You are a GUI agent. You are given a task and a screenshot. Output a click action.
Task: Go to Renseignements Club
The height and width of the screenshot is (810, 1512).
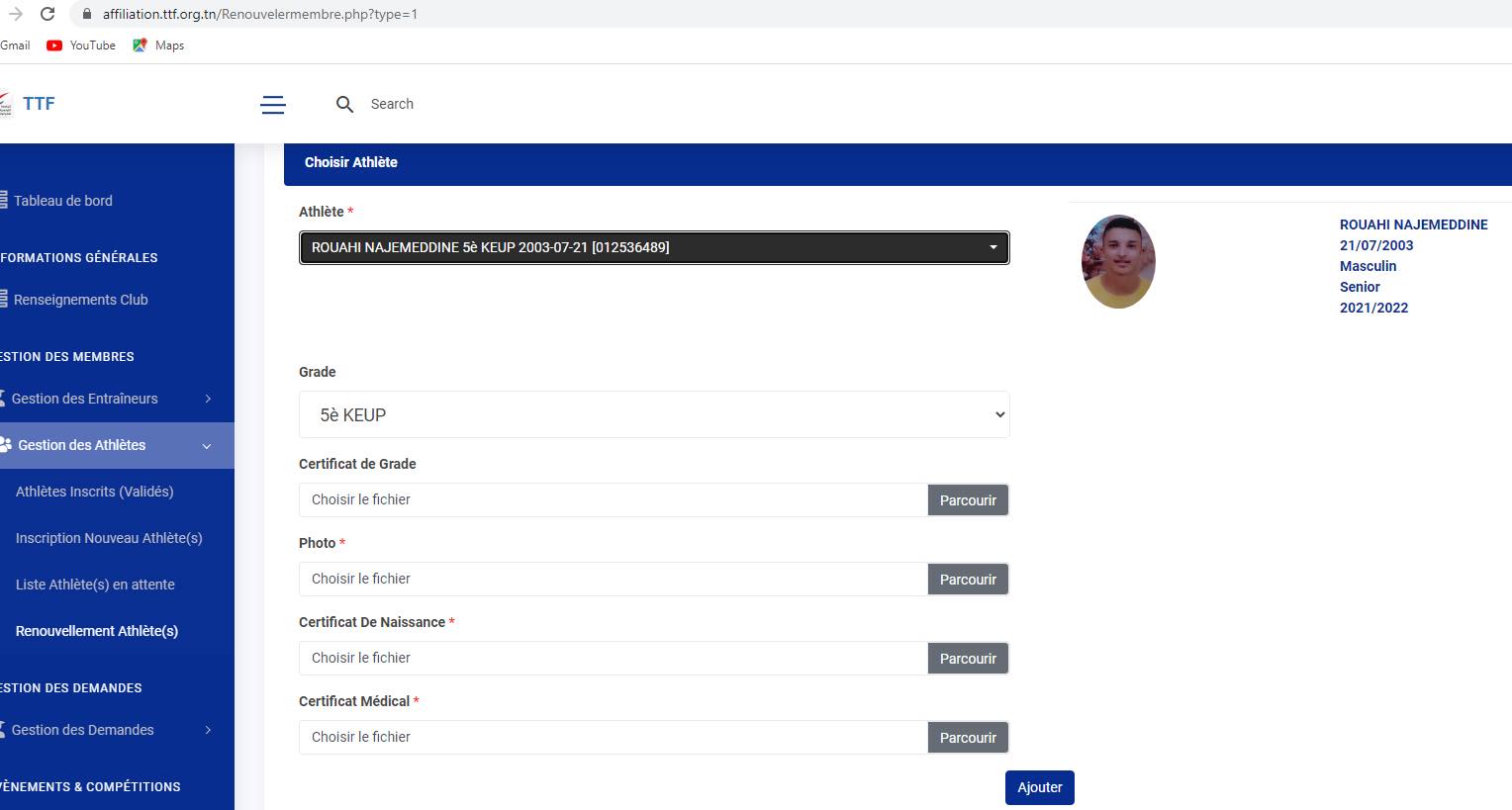pos(80,300)
